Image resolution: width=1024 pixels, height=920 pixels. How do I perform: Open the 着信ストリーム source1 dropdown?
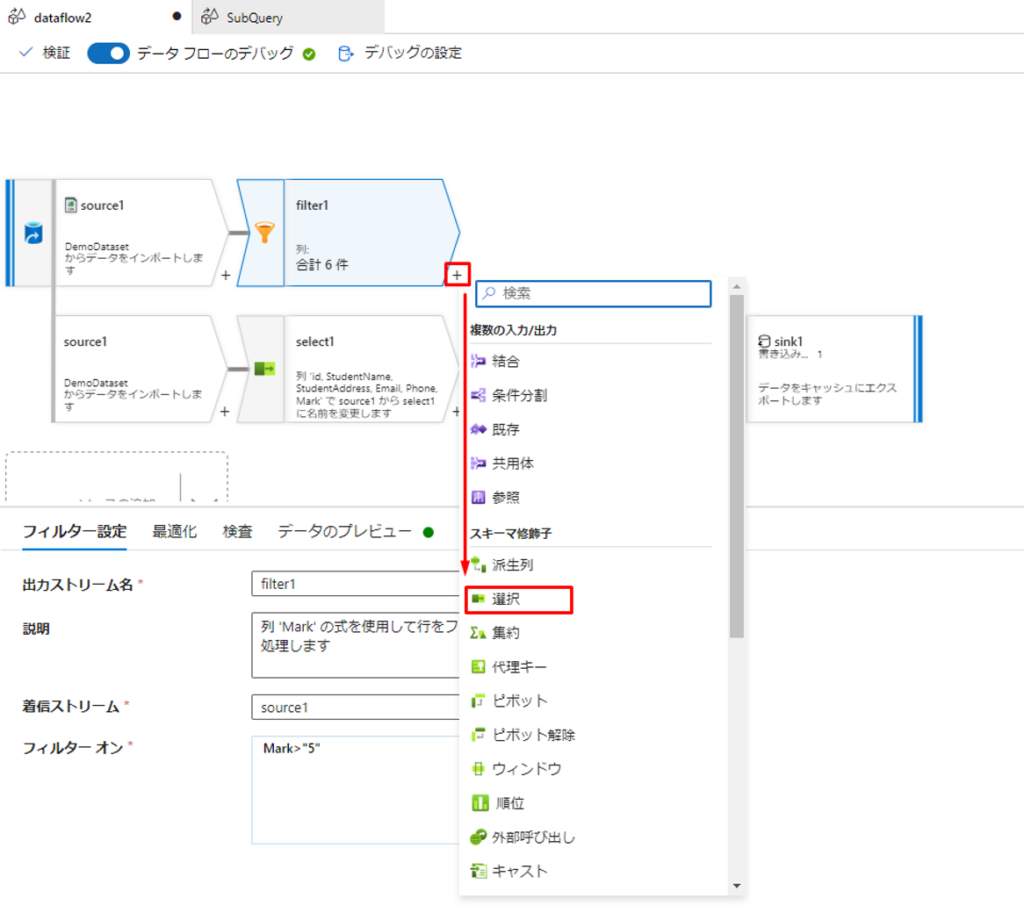pos(355,707)
